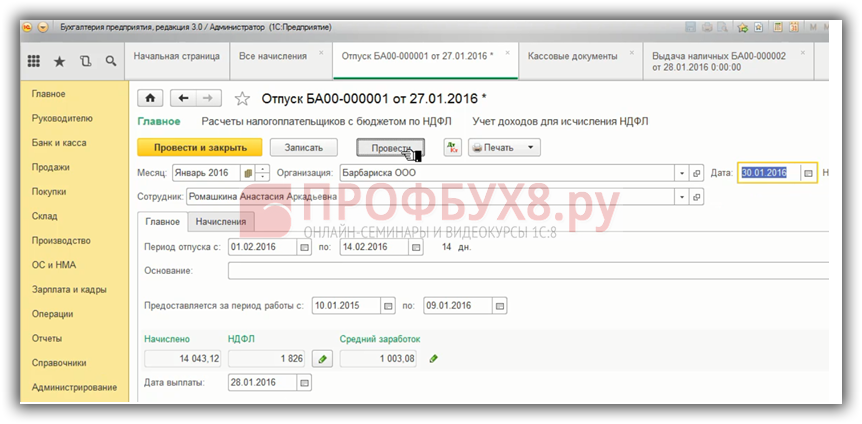Expand the Печать button dropdown arrow

click(531, 147)
